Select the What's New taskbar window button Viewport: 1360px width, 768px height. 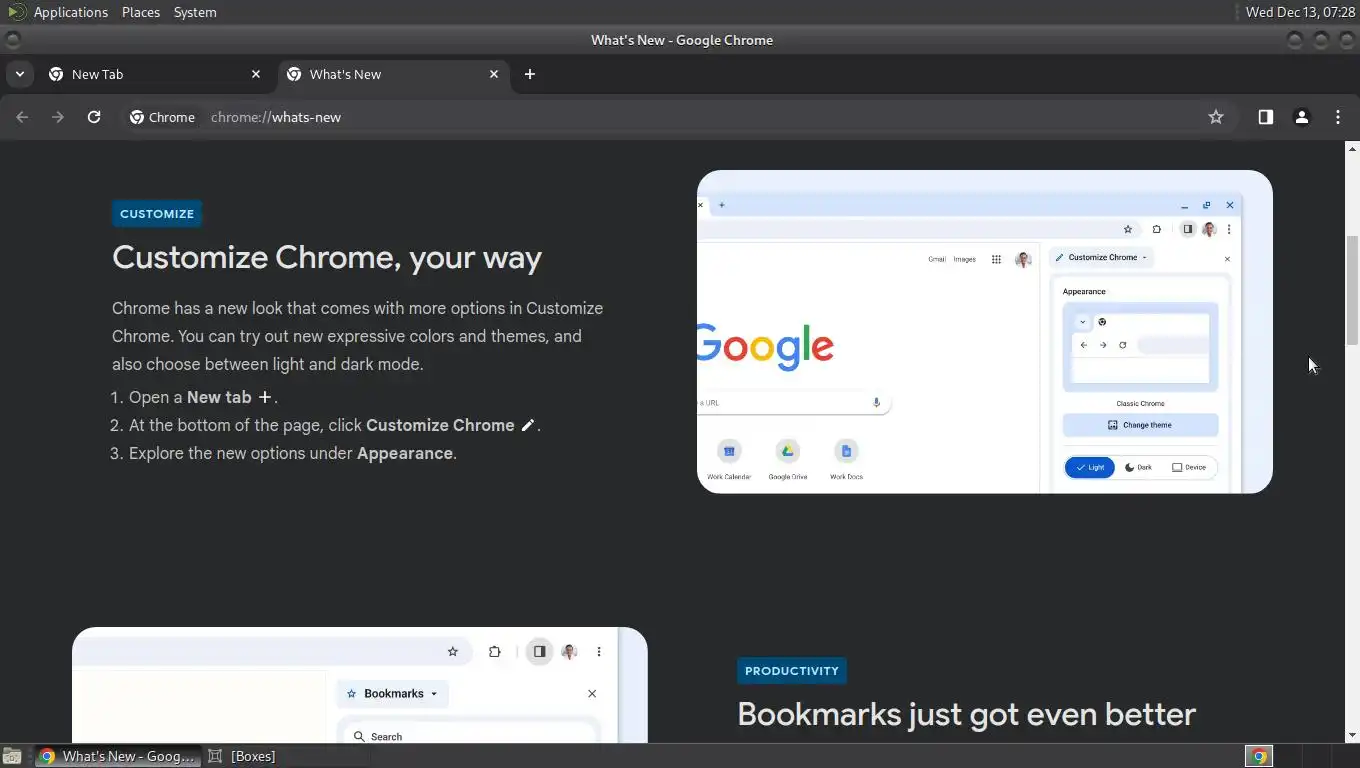118,756
